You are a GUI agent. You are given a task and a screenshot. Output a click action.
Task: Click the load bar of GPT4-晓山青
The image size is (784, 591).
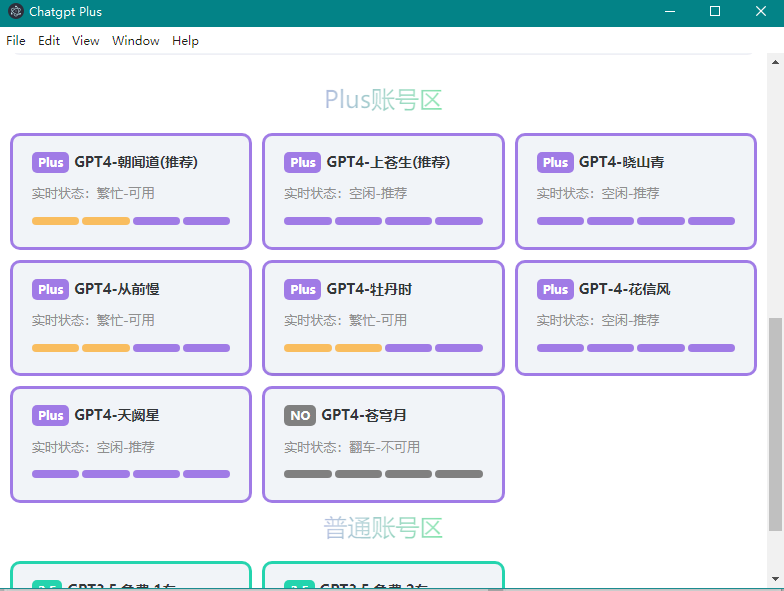636,221
